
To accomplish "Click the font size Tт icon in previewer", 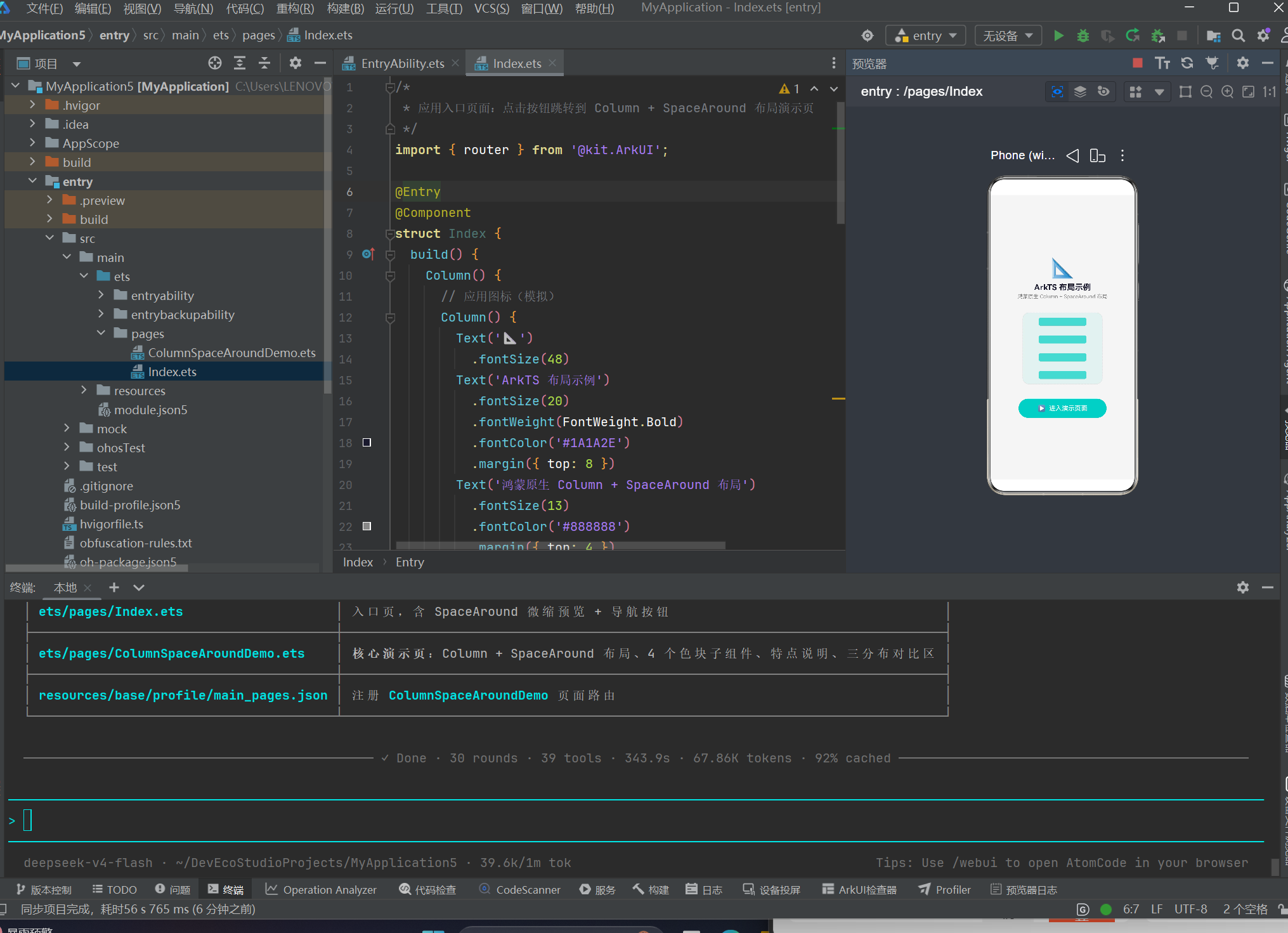I will coord(1162,63).
